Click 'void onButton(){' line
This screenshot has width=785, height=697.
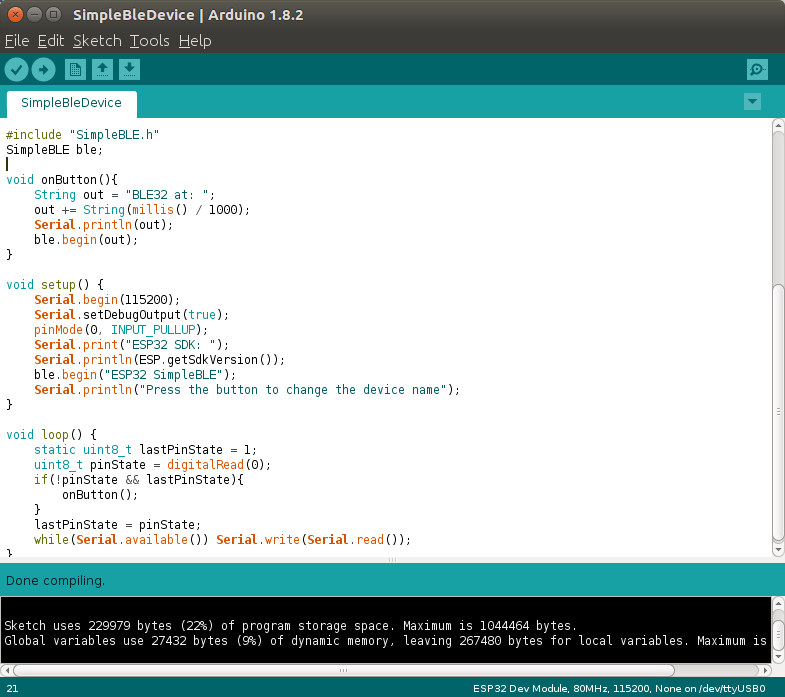[62, 180]
